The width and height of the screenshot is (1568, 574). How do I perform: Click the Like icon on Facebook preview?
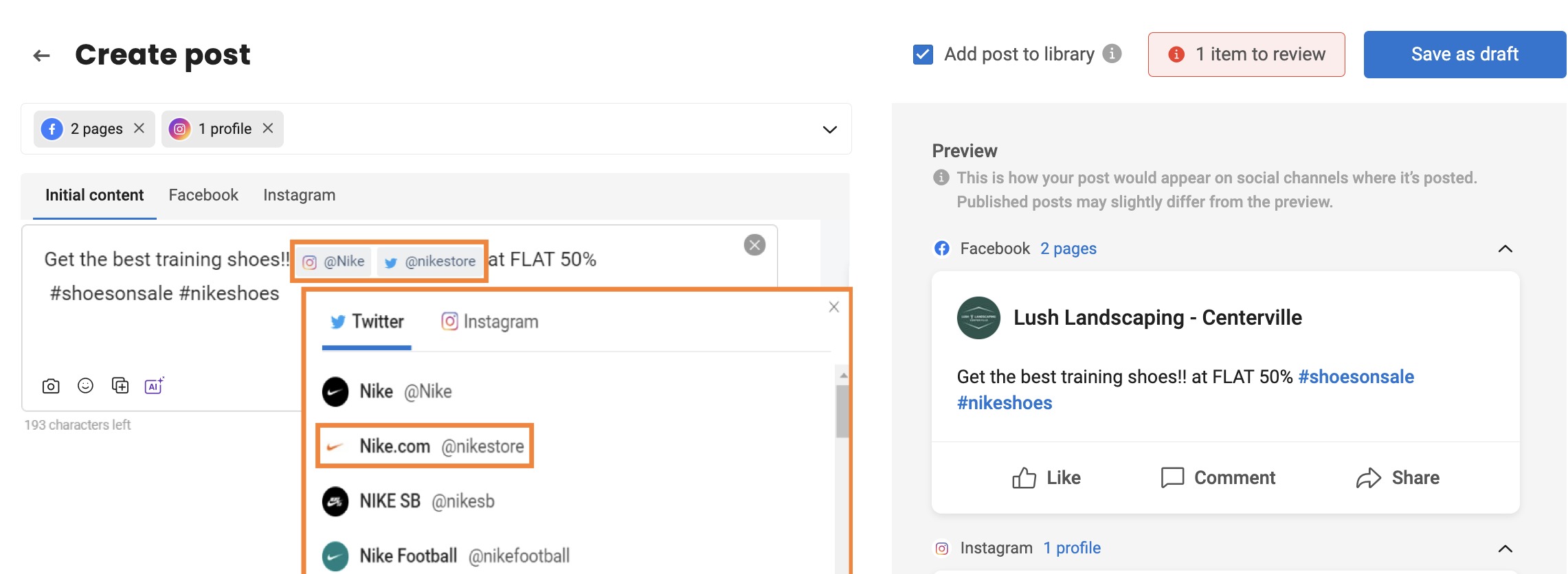click(1024, 477)
